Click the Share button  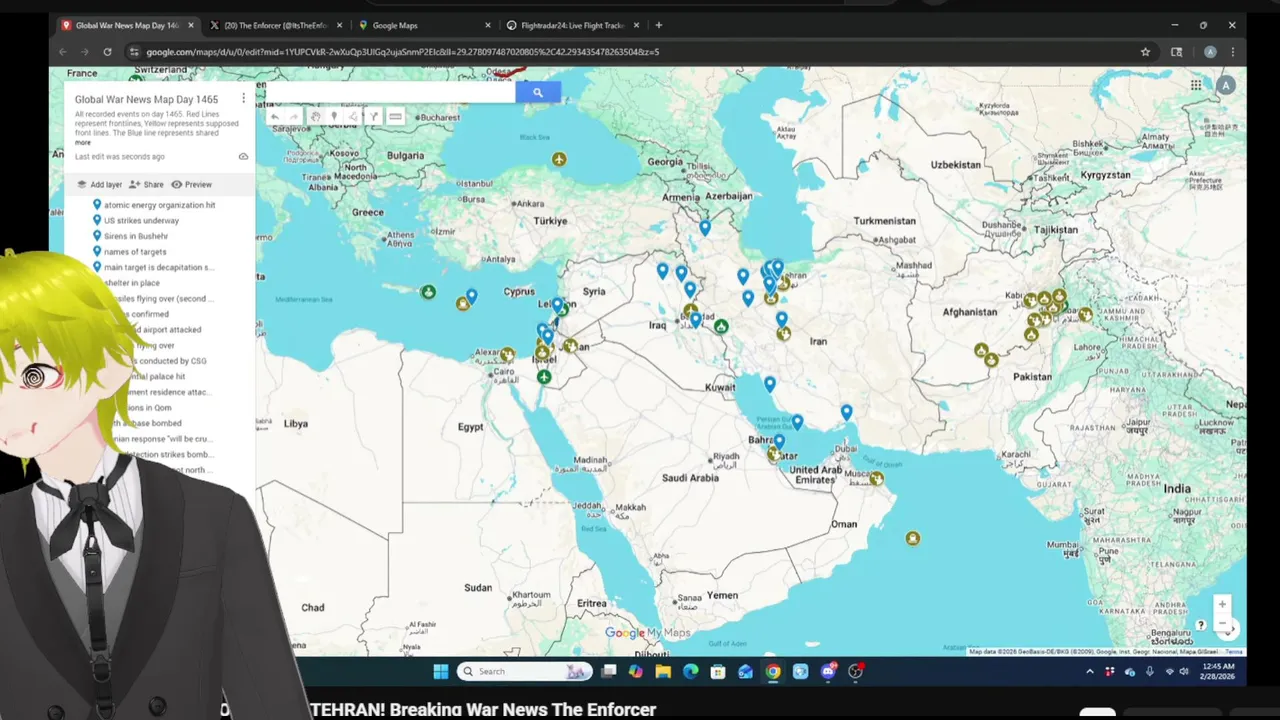146,184
